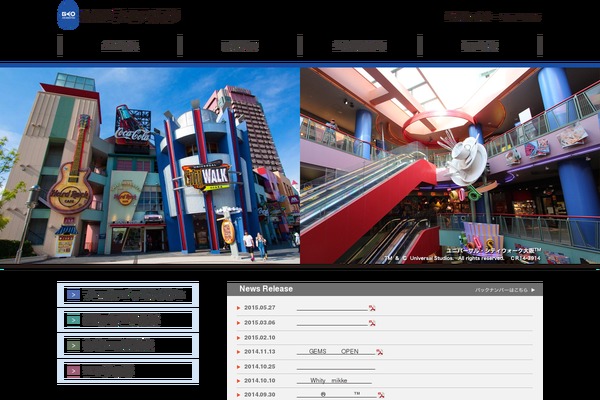Open the 2015.03.06 news link

click(x=332, y=323)
